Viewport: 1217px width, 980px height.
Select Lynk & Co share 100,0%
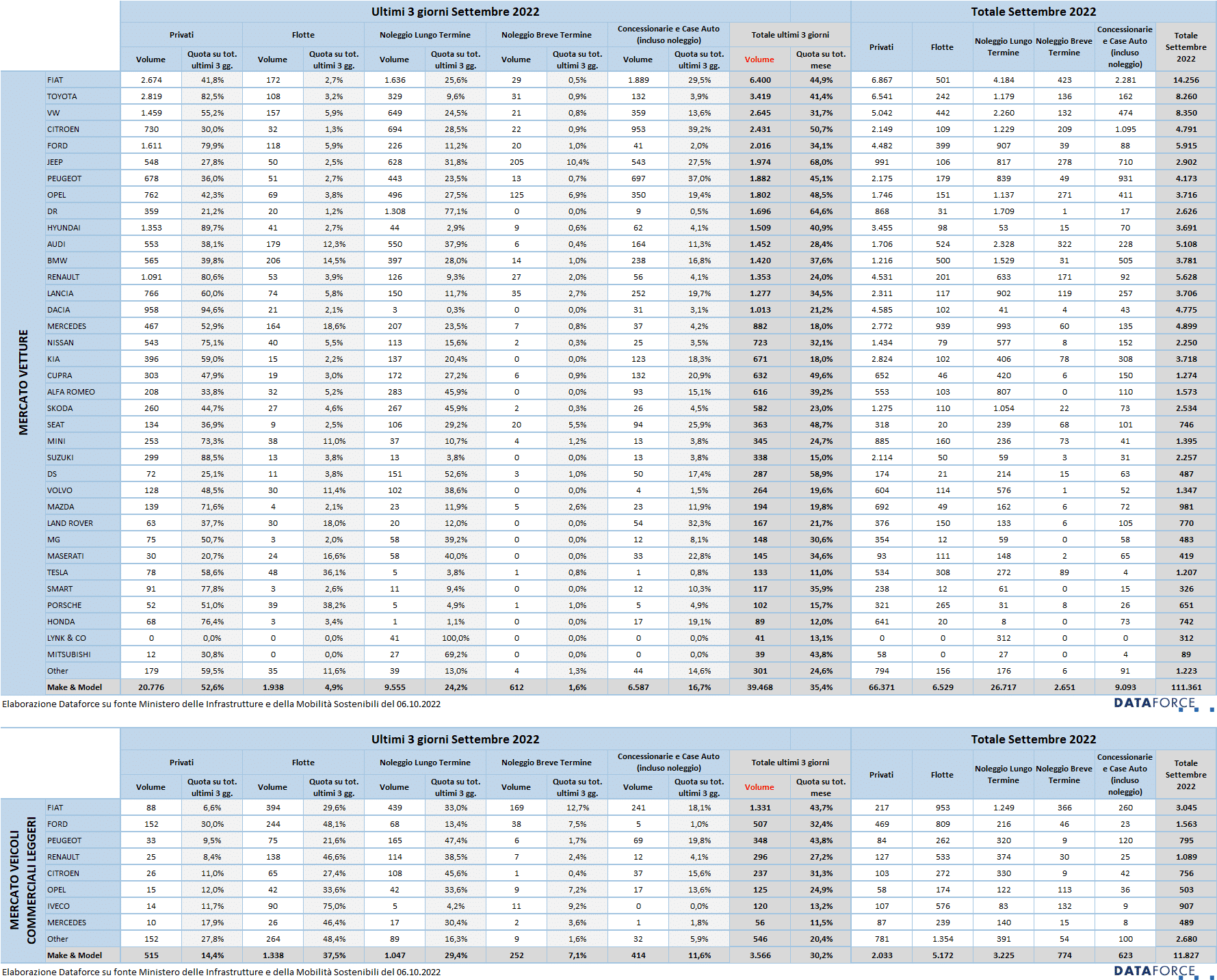click(456, 638)
